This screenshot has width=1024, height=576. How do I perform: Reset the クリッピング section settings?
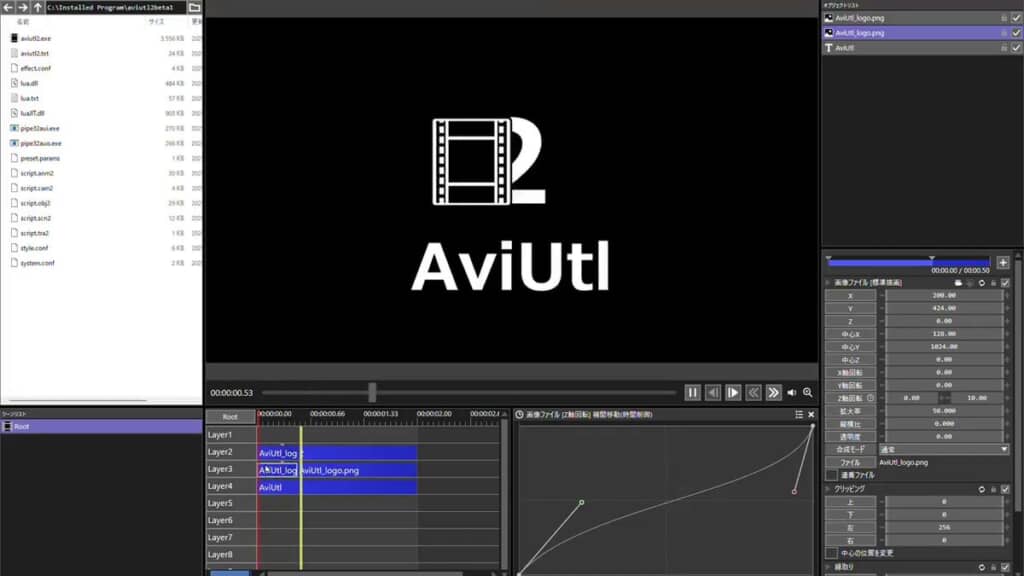click(982, 489)
